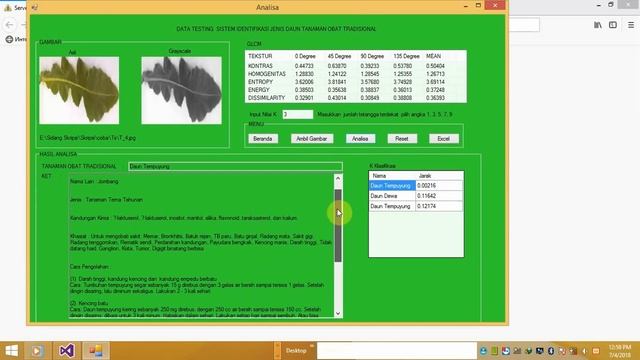Image resolution: width=640 pixels, height=360 pixels.
Task: Open the browser library icon
Action: coord(598,25)
